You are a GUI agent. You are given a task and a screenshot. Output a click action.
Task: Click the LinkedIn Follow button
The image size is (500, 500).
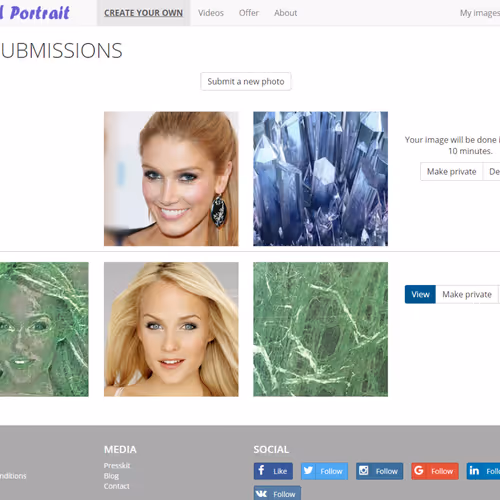[483, 471]
